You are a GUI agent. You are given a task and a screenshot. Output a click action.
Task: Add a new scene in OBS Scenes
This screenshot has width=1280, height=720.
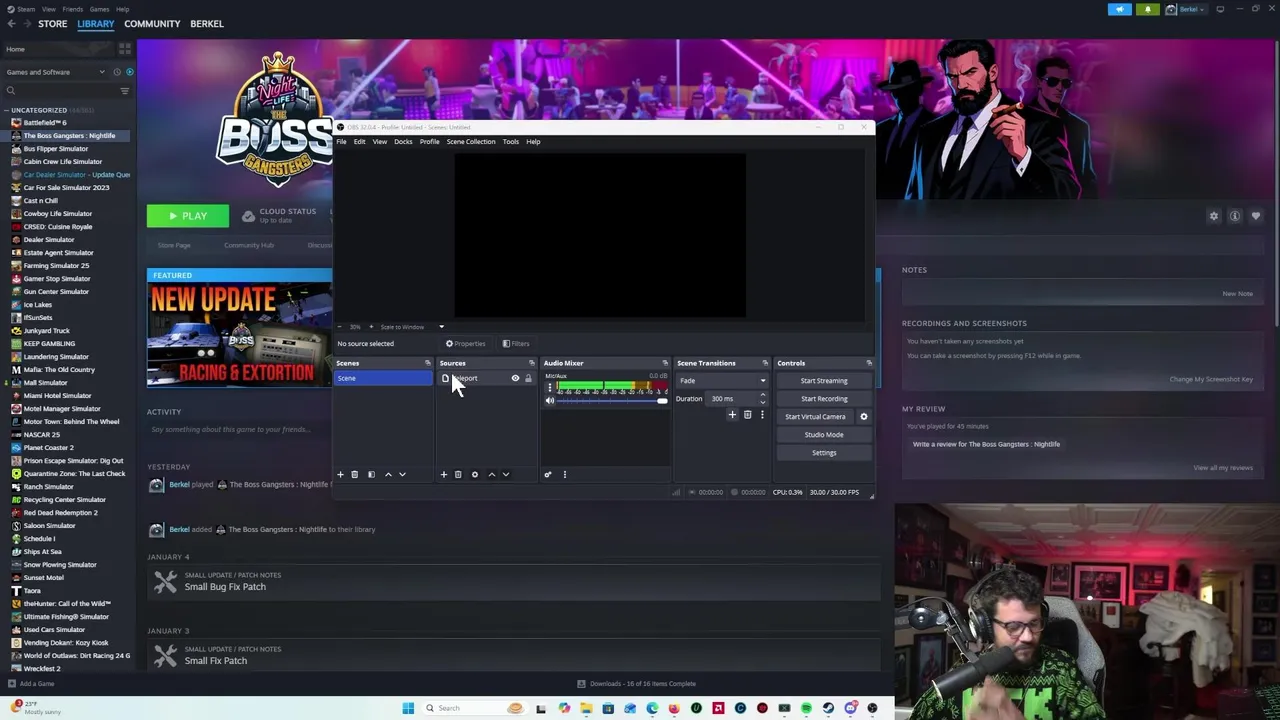click(x=340, y=475)
